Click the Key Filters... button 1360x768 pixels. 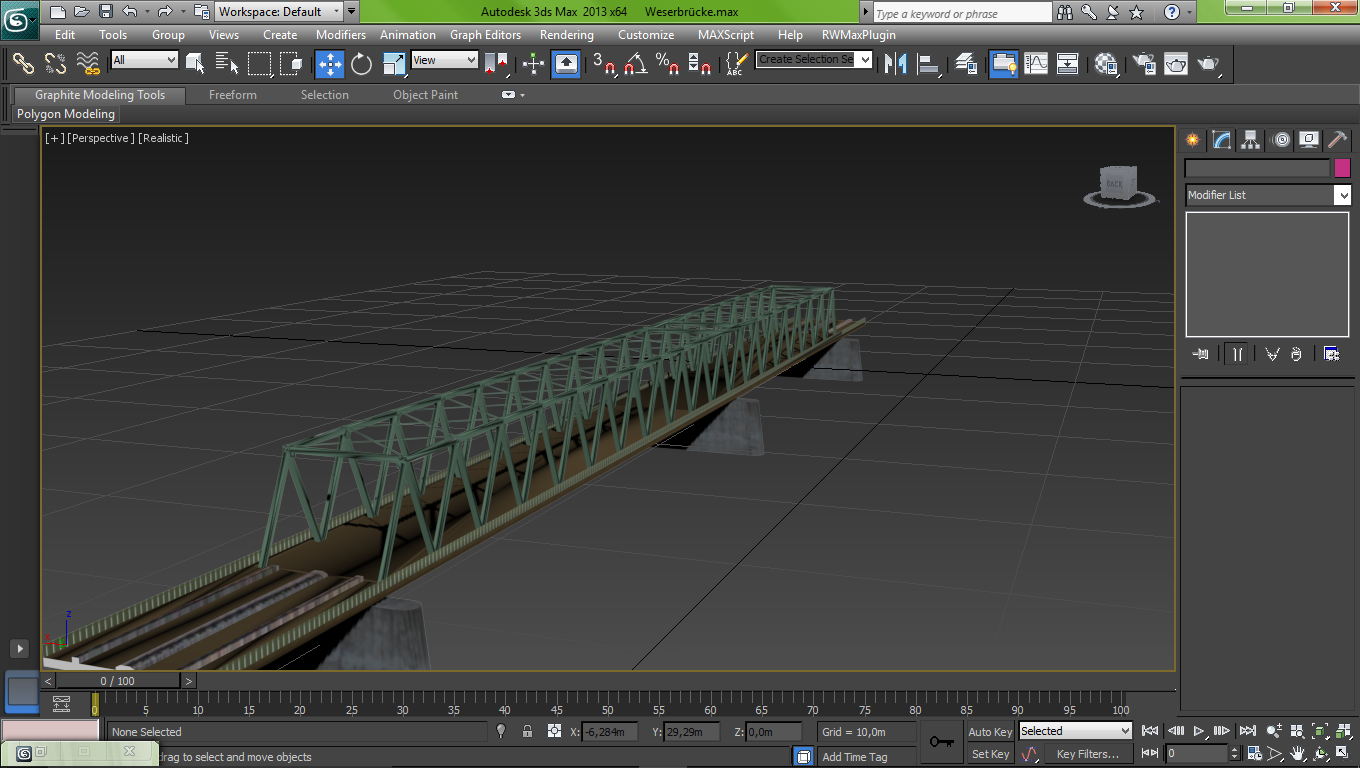pyautogui.click(x=1087, y=754)
